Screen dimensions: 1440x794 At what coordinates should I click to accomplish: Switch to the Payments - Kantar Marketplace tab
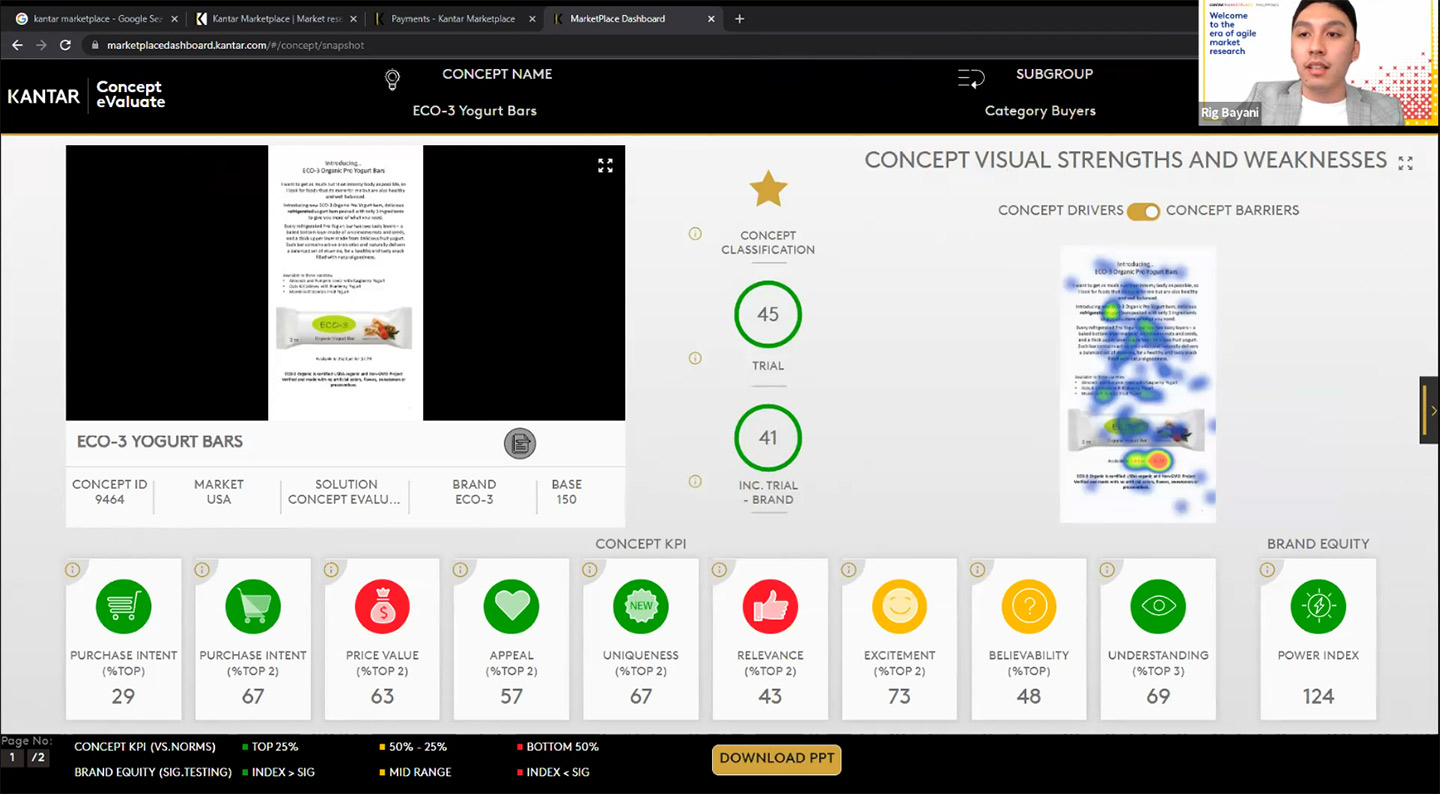(450, 19)
